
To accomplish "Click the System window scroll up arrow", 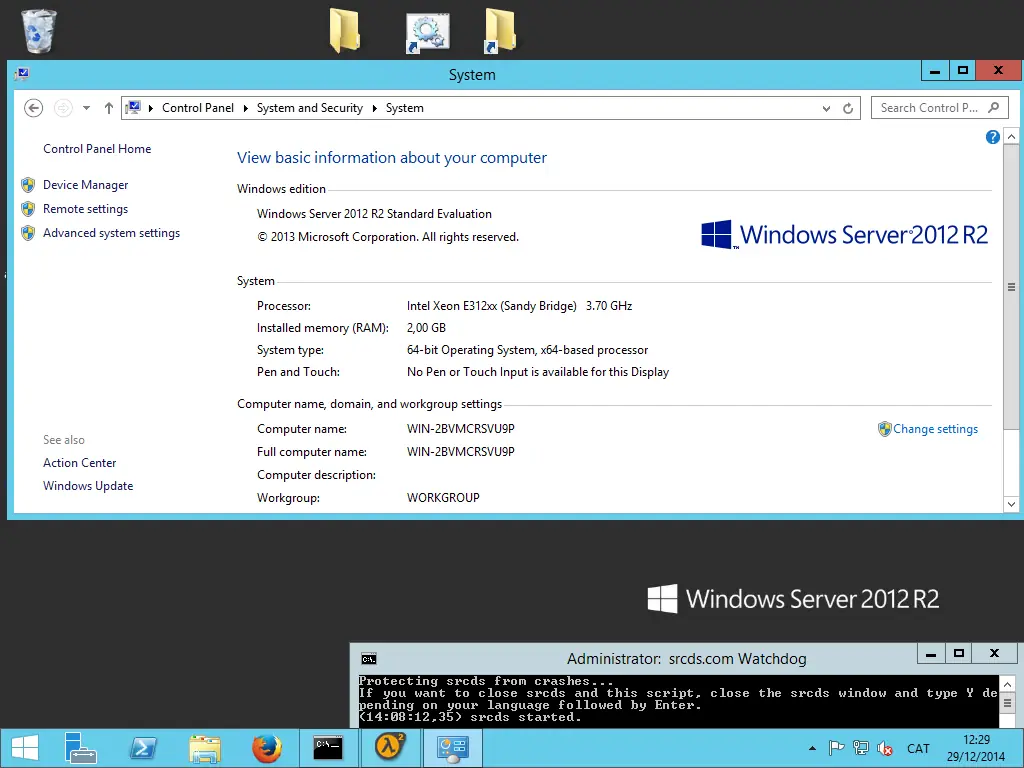I will (1011, 136).
